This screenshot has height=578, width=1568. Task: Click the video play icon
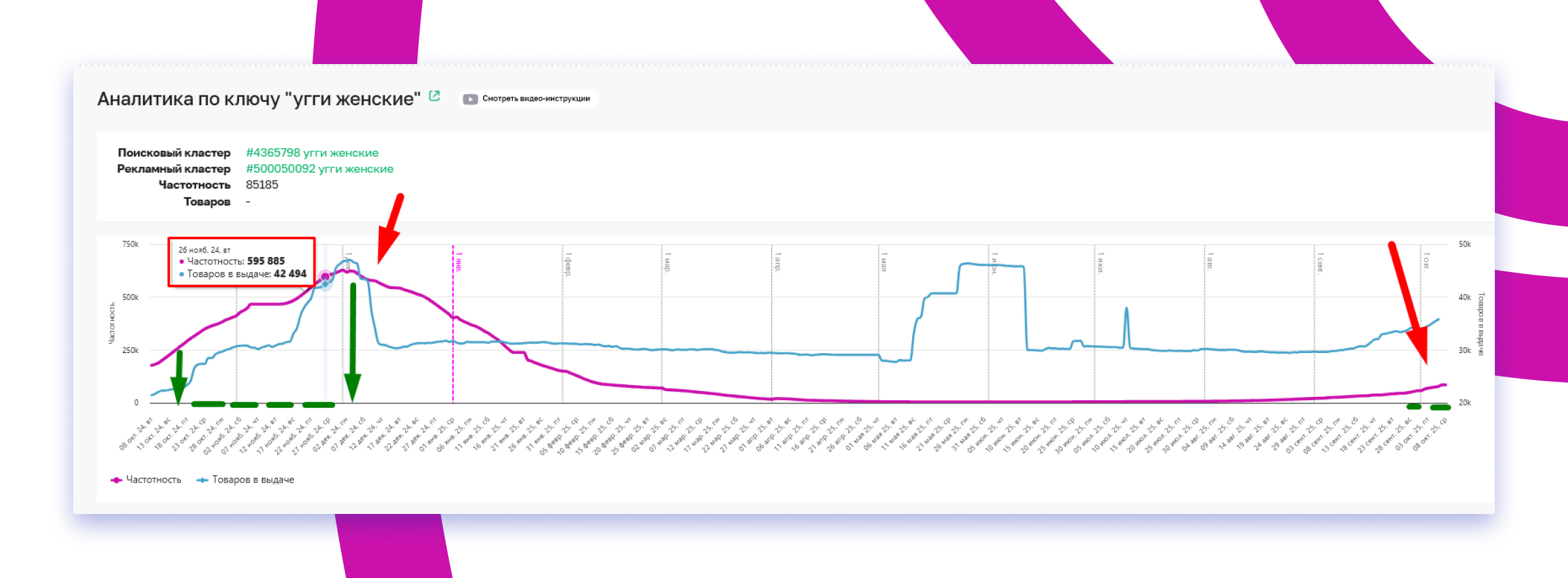tap(470, 99)
